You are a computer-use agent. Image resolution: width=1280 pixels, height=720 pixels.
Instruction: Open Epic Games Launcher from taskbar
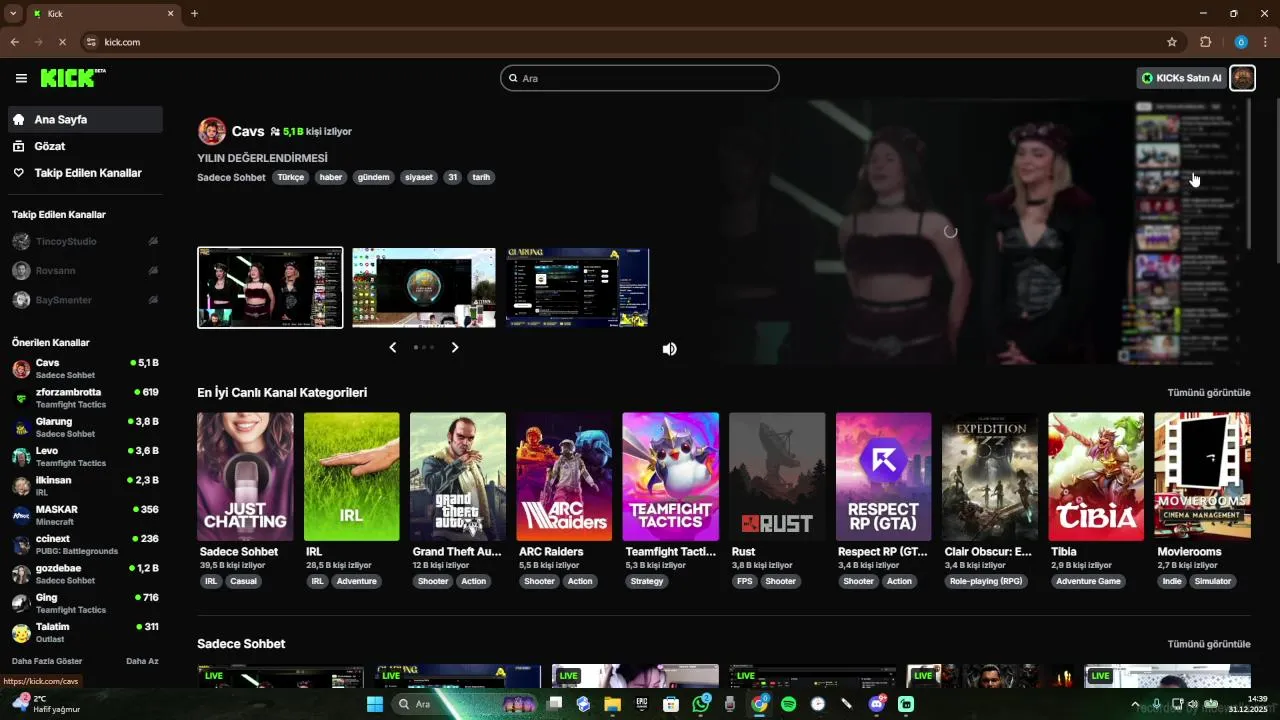[642, 704]
